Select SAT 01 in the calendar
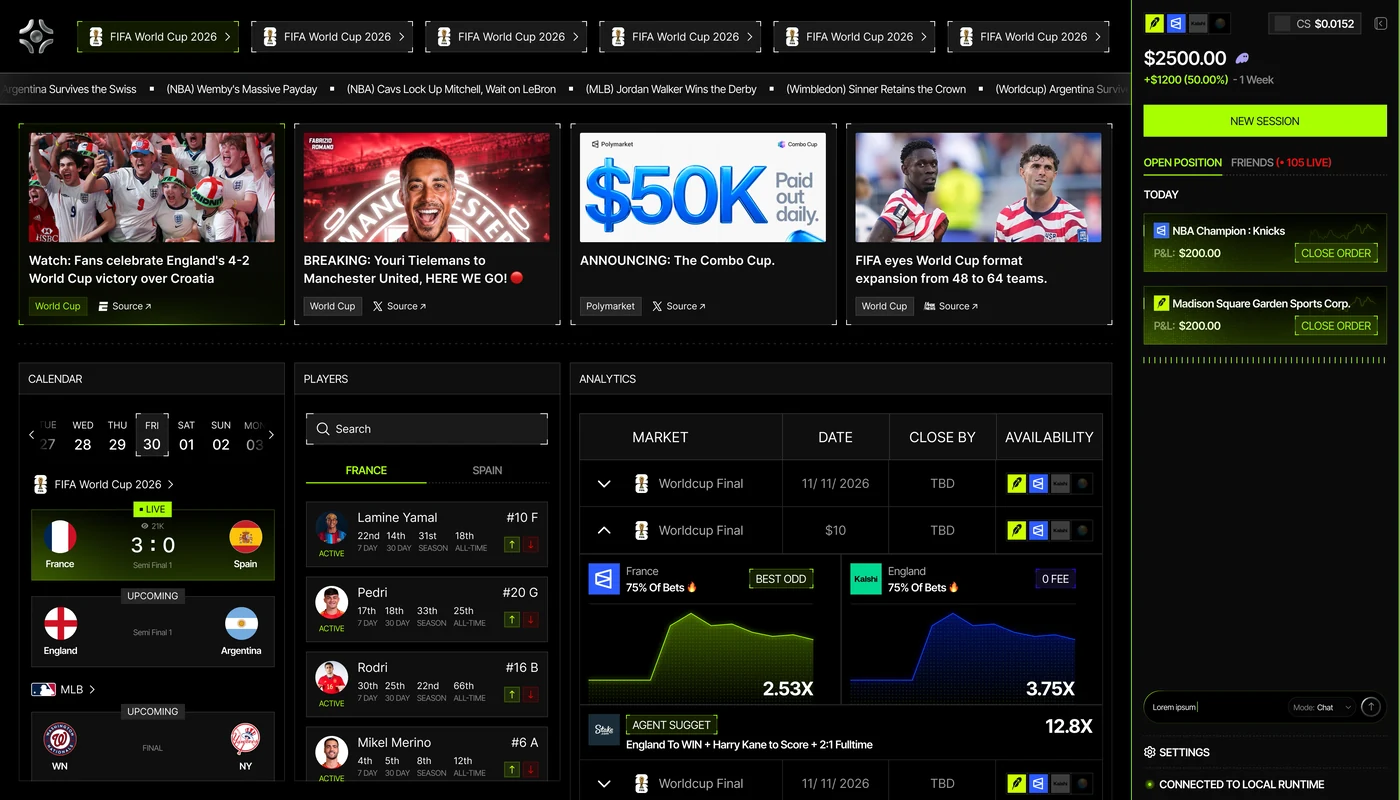1400x800 pixels. click(x=187, y=436)
